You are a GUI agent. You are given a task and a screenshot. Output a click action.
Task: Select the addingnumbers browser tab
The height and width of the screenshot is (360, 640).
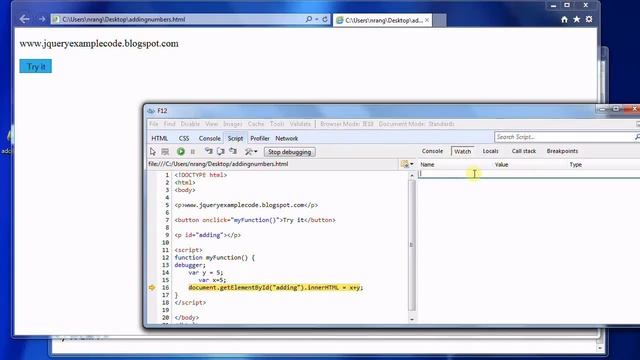(x=382, y=20)
